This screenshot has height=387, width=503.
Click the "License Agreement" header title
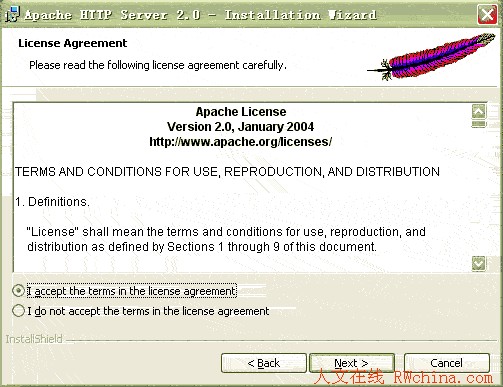72,43
